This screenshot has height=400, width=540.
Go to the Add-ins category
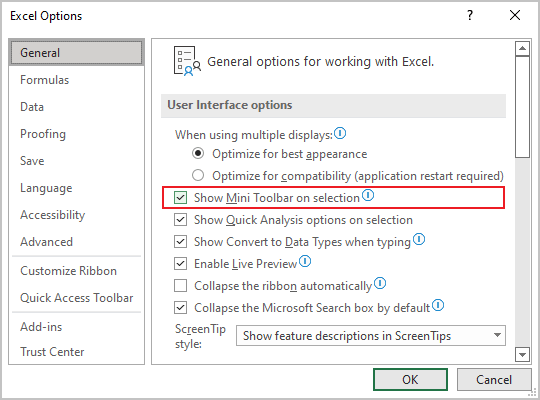pyautogui.click(x=76, y=327)
